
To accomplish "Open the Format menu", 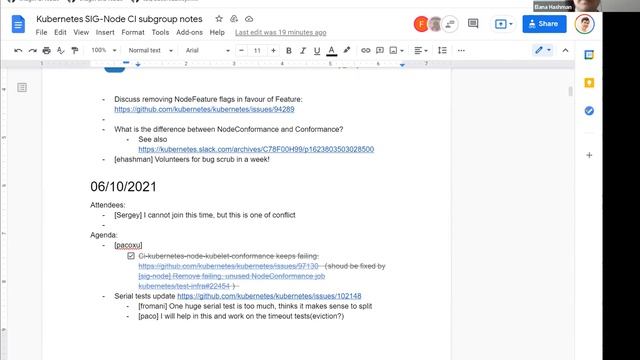I will coord(133,32).
